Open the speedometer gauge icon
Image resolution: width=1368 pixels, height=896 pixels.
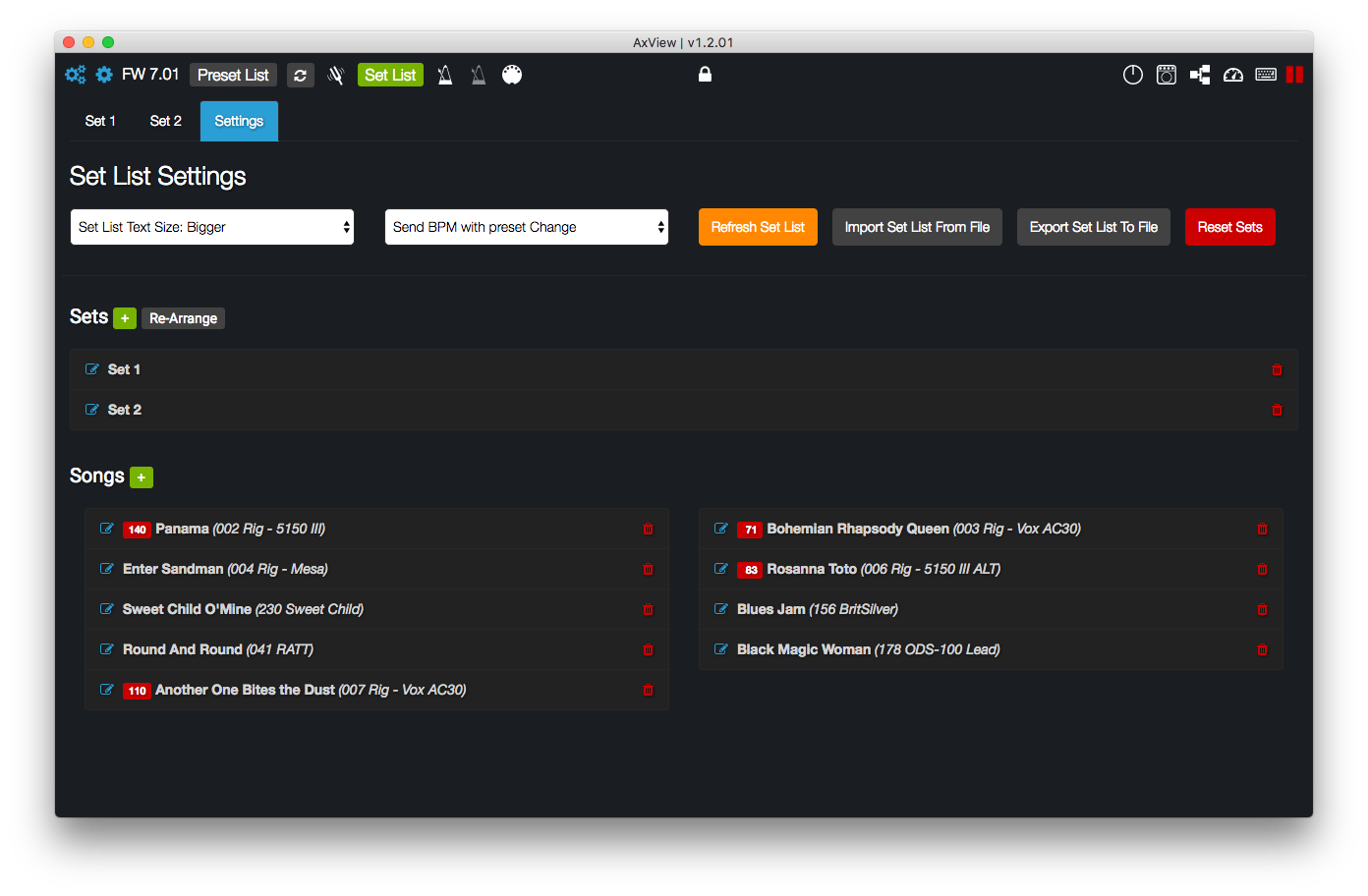pos(1233,75)
